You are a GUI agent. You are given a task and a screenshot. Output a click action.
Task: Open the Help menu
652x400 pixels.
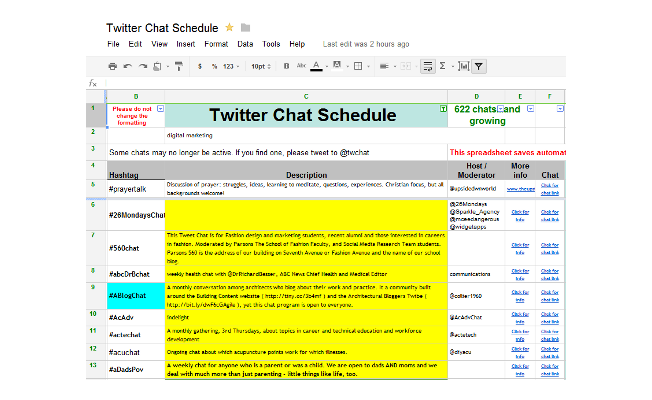pos(297,44)
